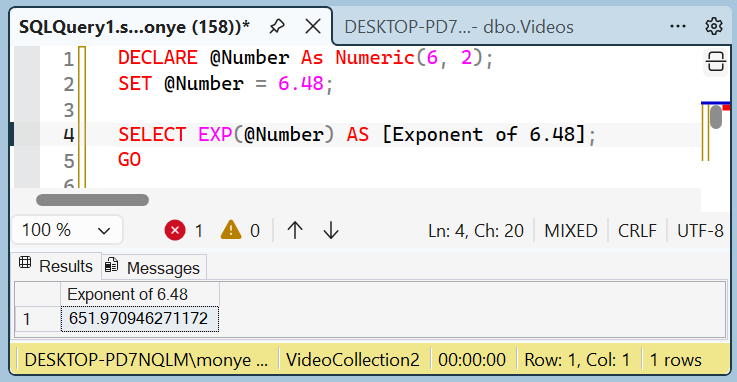Click the SELECT keyword on line 4

[152, 135]
